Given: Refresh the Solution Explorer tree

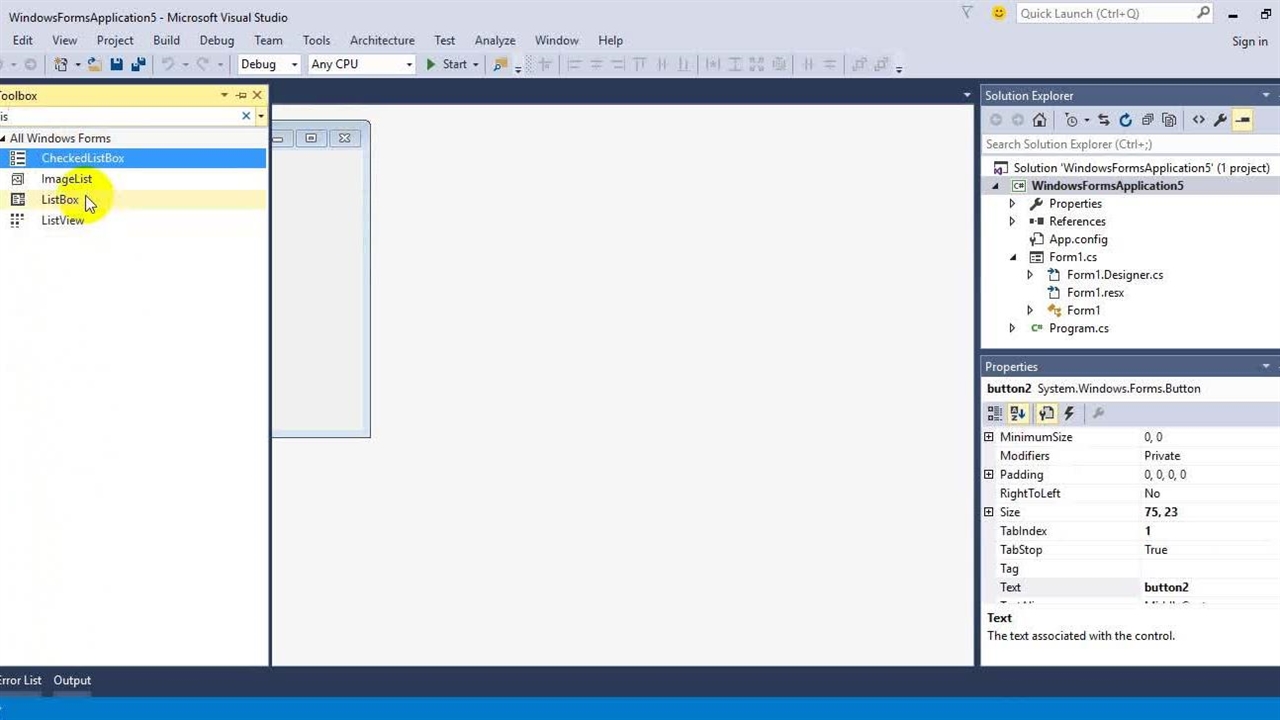Looking at the screenshot, I should (x=1125, y=120).
